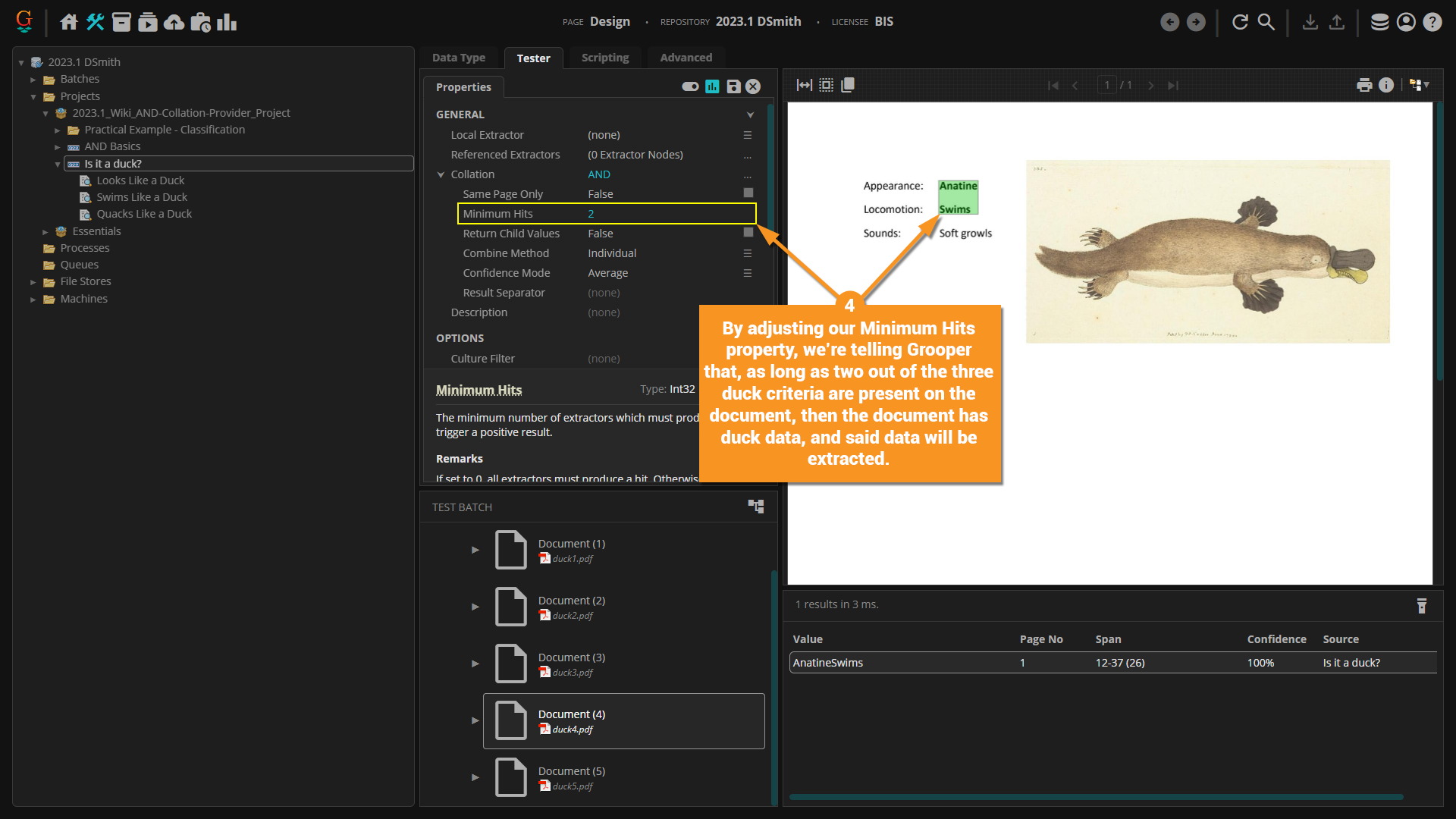Select Quacks Like a Duck extractor
The width and height of the screenshot is (1456, 819).
[144, 214]
